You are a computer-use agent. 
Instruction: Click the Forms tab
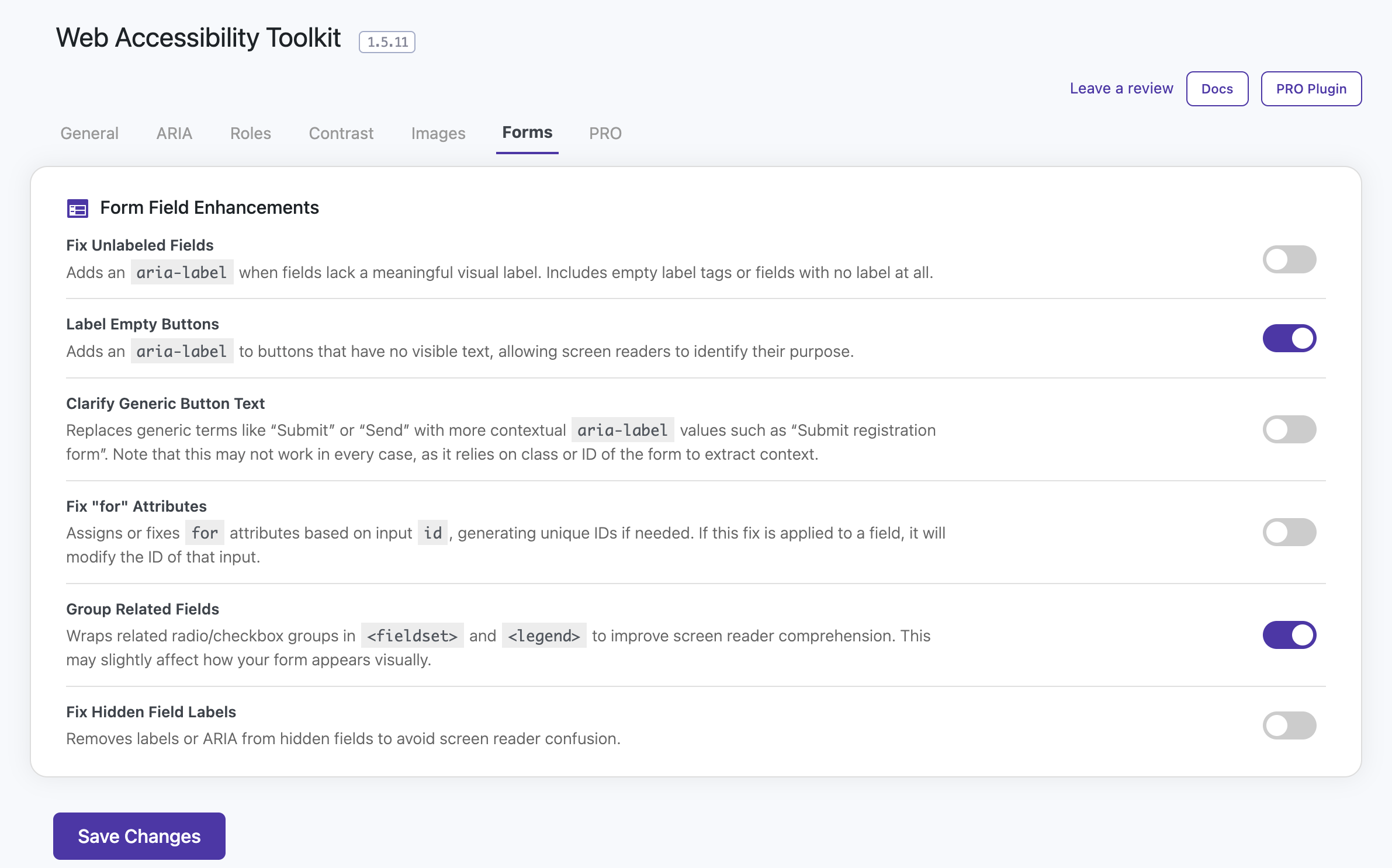pos(527,133)
